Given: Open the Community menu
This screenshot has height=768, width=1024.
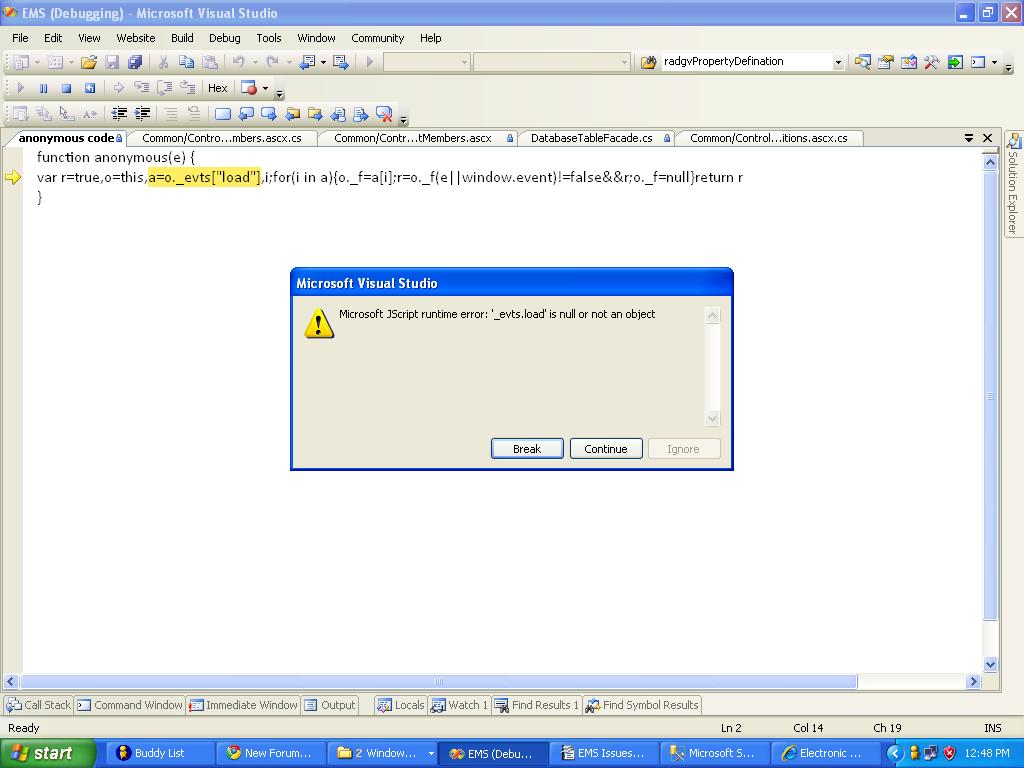Looking at the screenshot, I should tap(377, 38).
